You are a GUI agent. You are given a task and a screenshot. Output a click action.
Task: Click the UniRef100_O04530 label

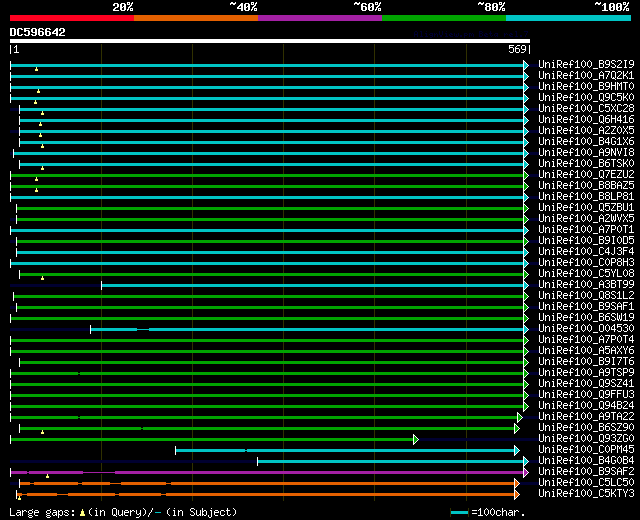click(x=586, y=329)
